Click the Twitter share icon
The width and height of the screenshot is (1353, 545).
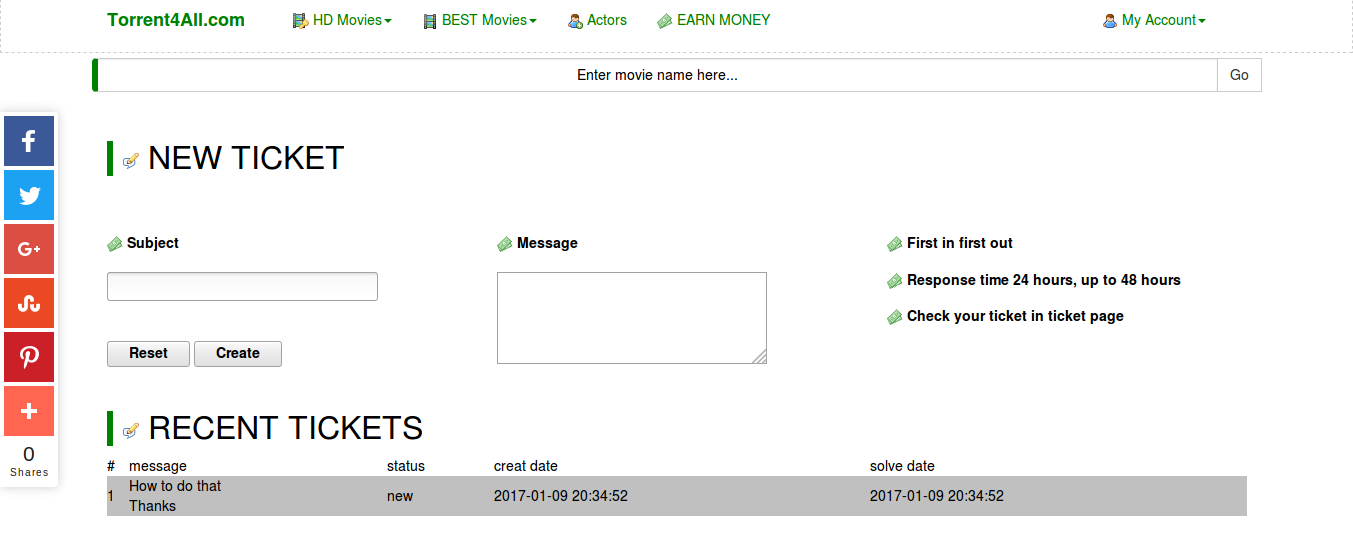[29, 195]
